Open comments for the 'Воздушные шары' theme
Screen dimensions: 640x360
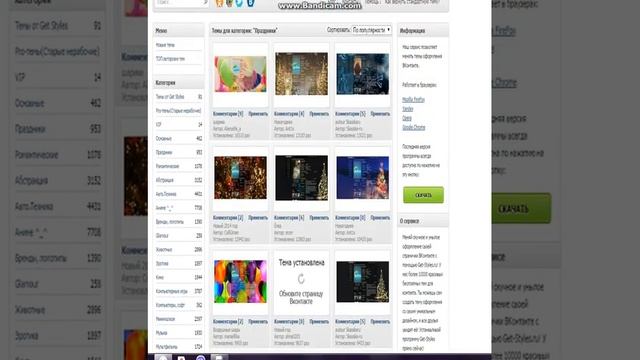[228, 322]
